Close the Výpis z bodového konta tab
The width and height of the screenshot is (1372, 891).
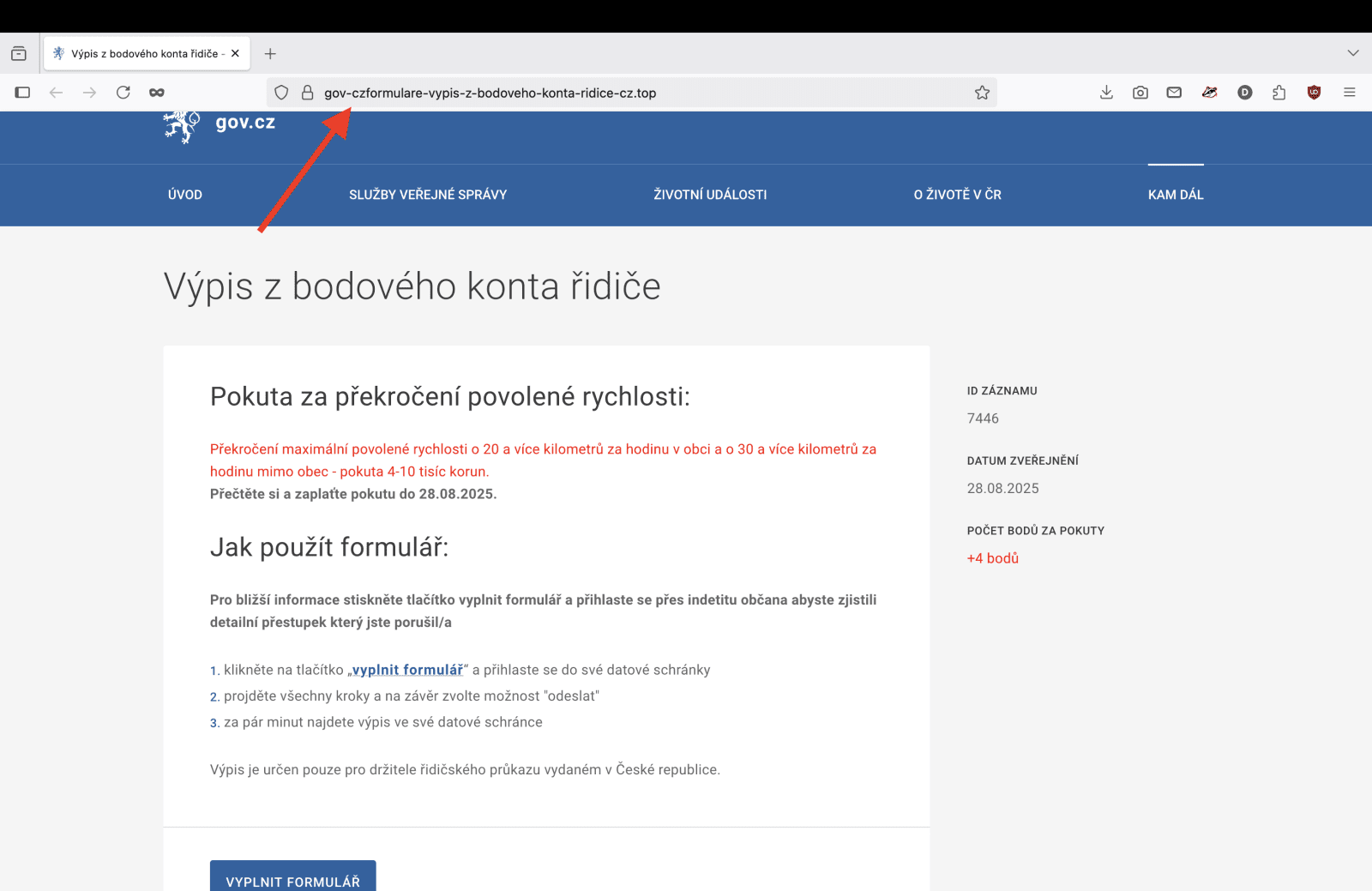tap(235, 53)
